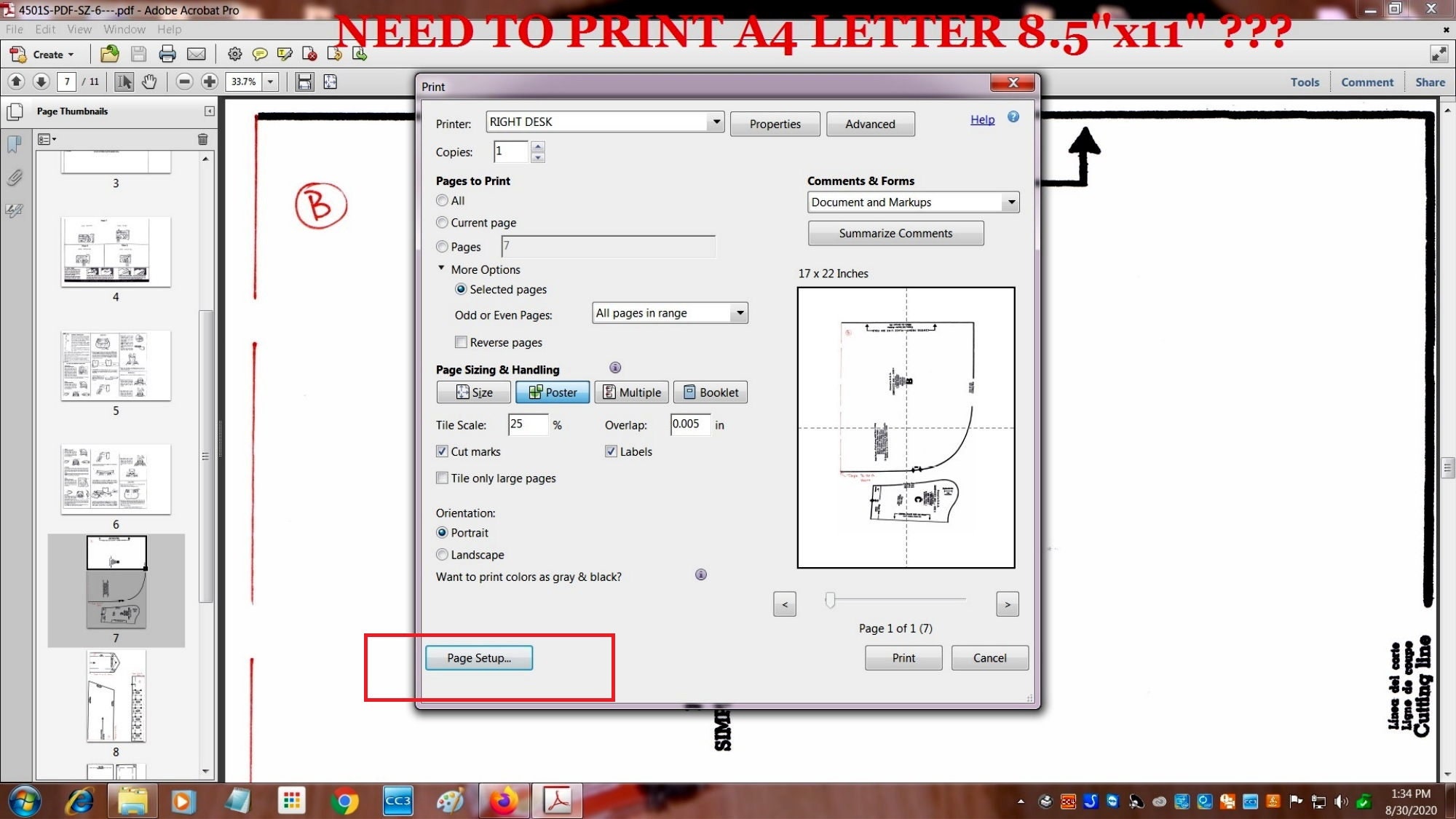Select the All pages radio button

tap(442, 200)
